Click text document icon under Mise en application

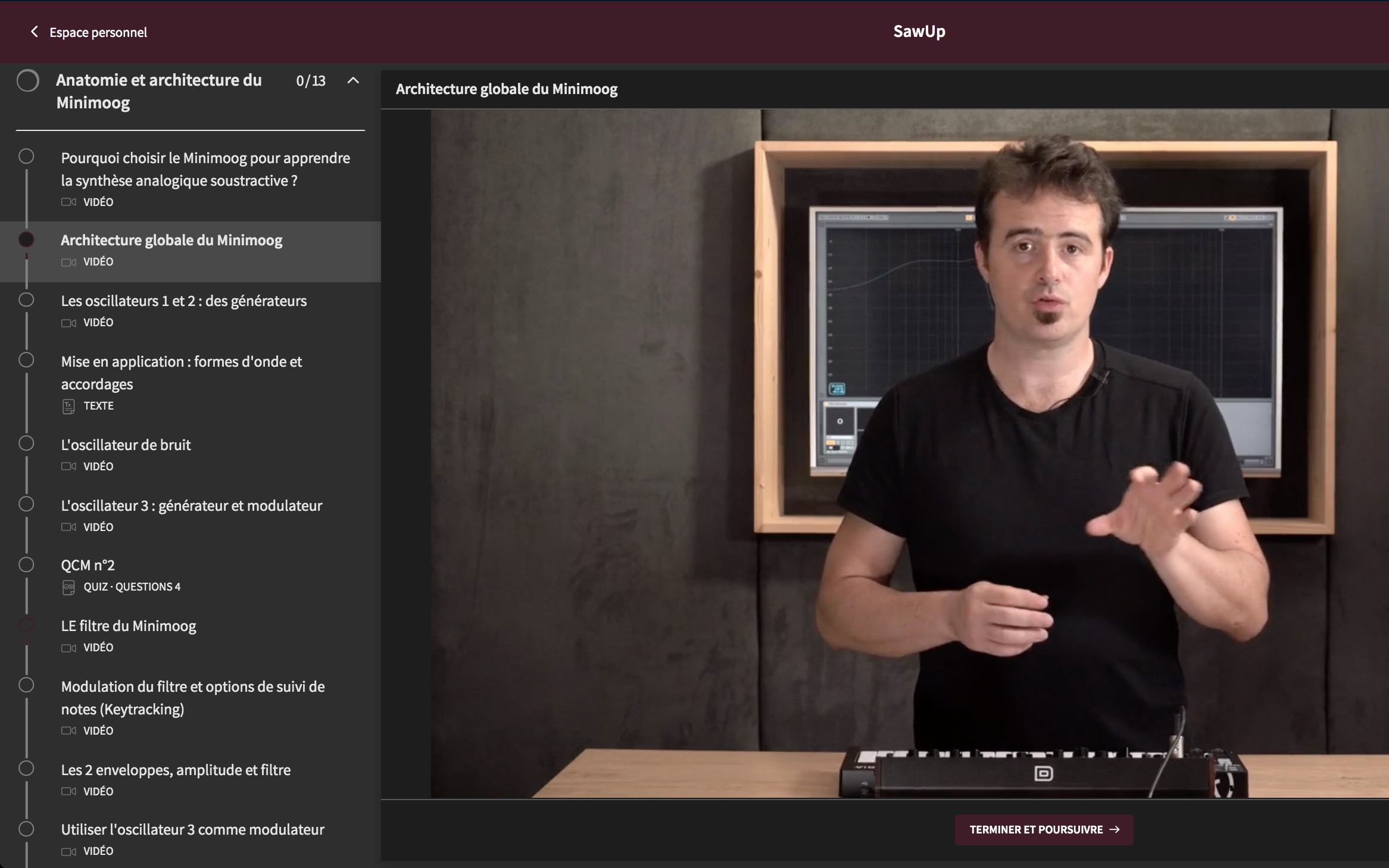pos(68,406)
